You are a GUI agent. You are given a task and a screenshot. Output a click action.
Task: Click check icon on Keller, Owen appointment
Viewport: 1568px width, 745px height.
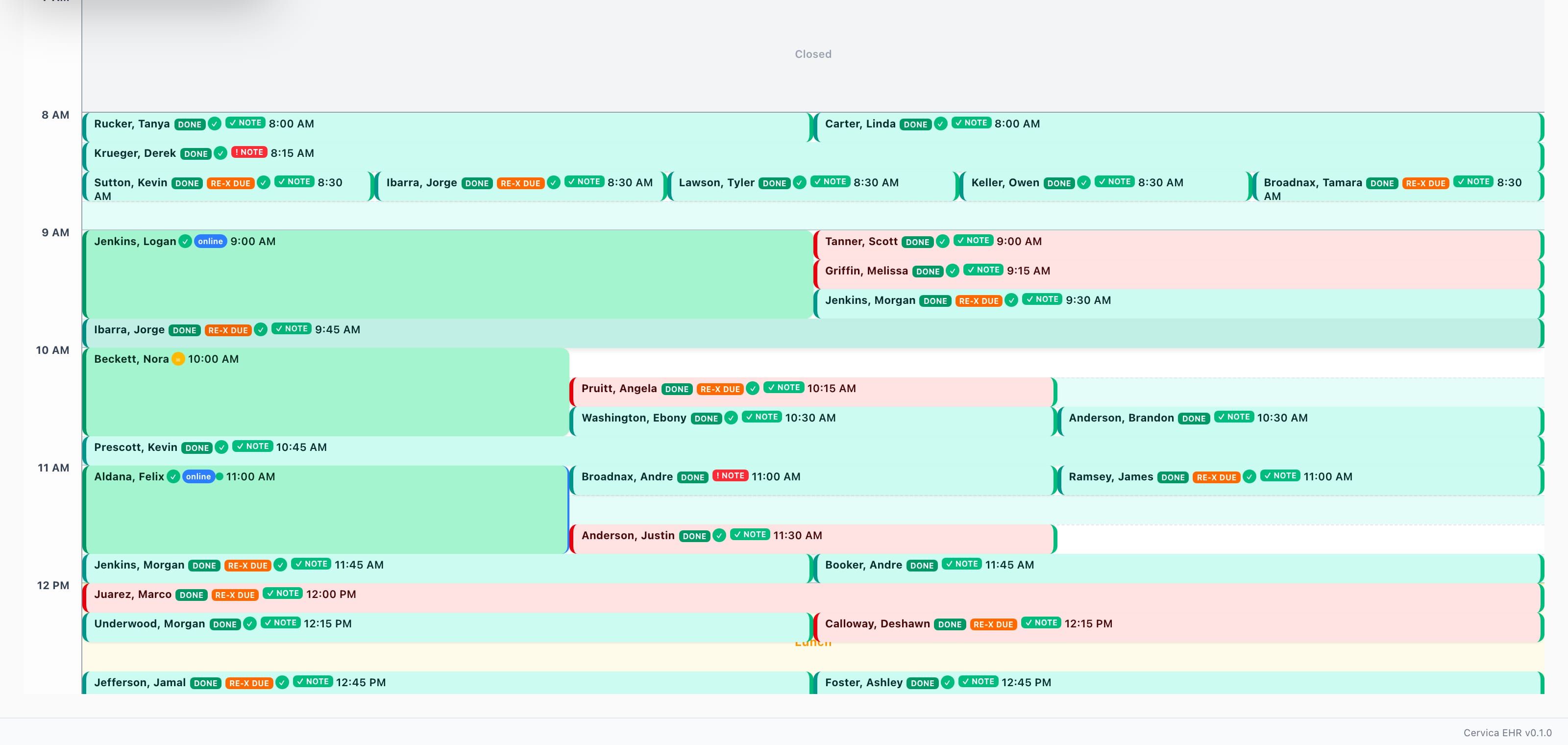1083,183
